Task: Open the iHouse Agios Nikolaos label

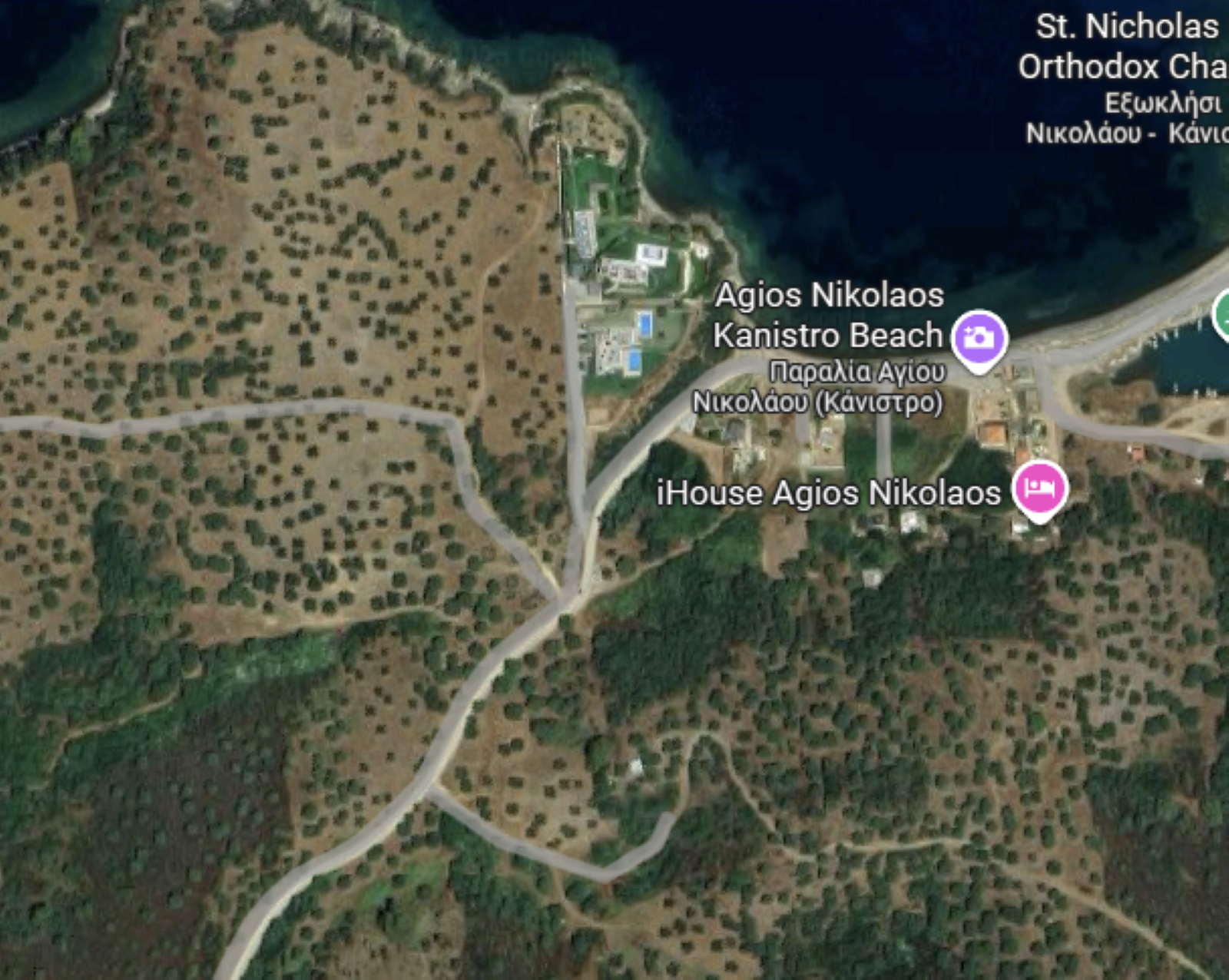Action: pos(829,493)
